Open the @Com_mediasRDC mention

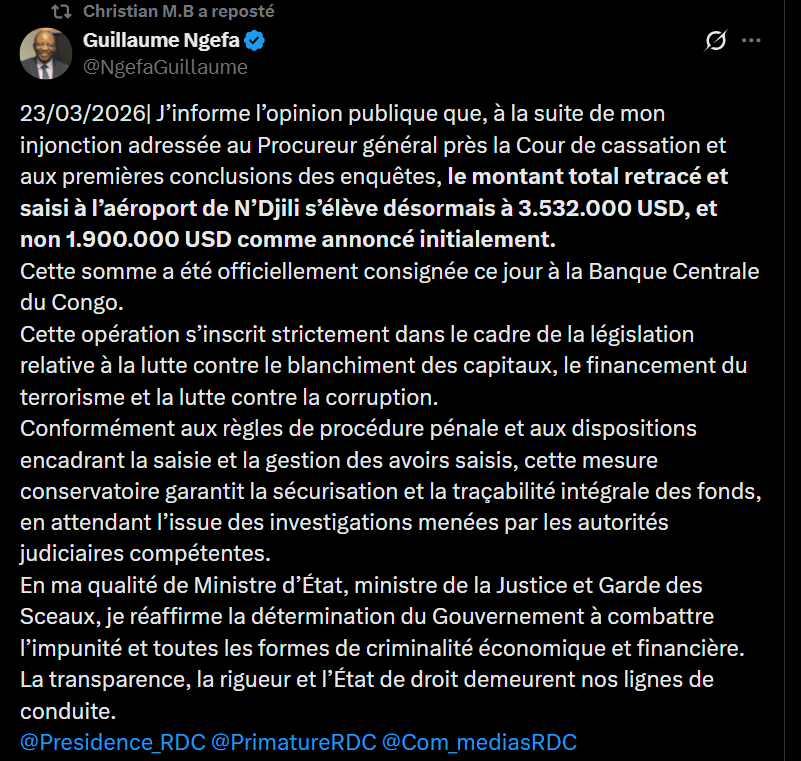point(480,742)
